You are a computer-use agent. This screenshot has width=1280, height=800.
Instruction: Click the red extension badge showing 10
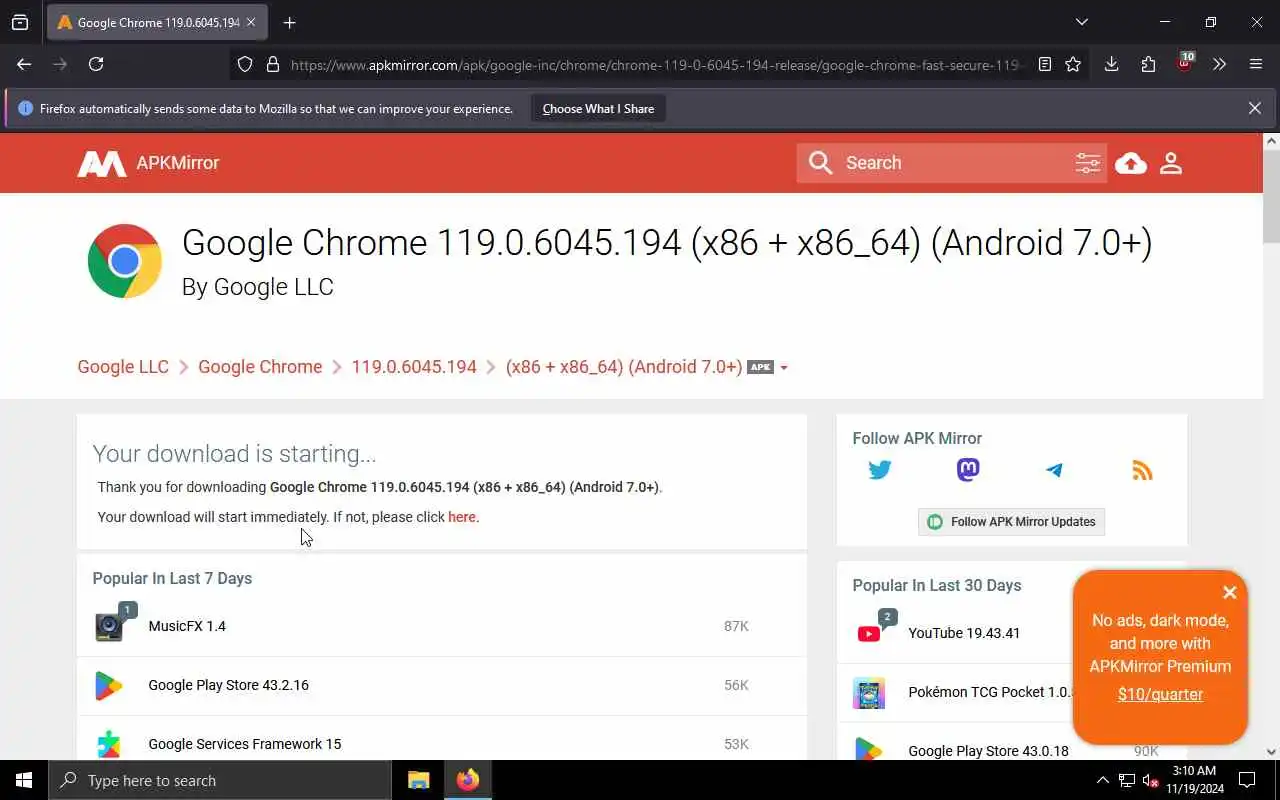tap(1185, 63)
